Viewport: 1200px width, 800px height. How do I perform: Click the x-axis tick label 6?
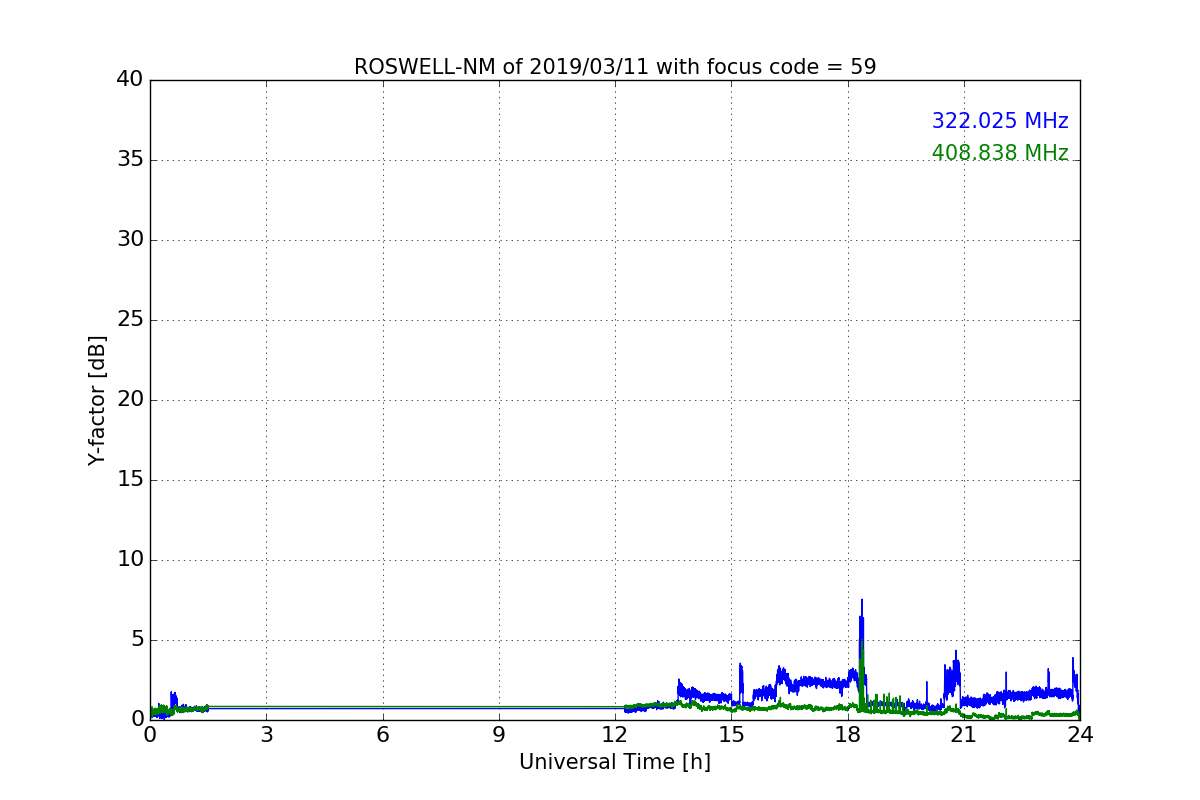[x=382, y=734]
